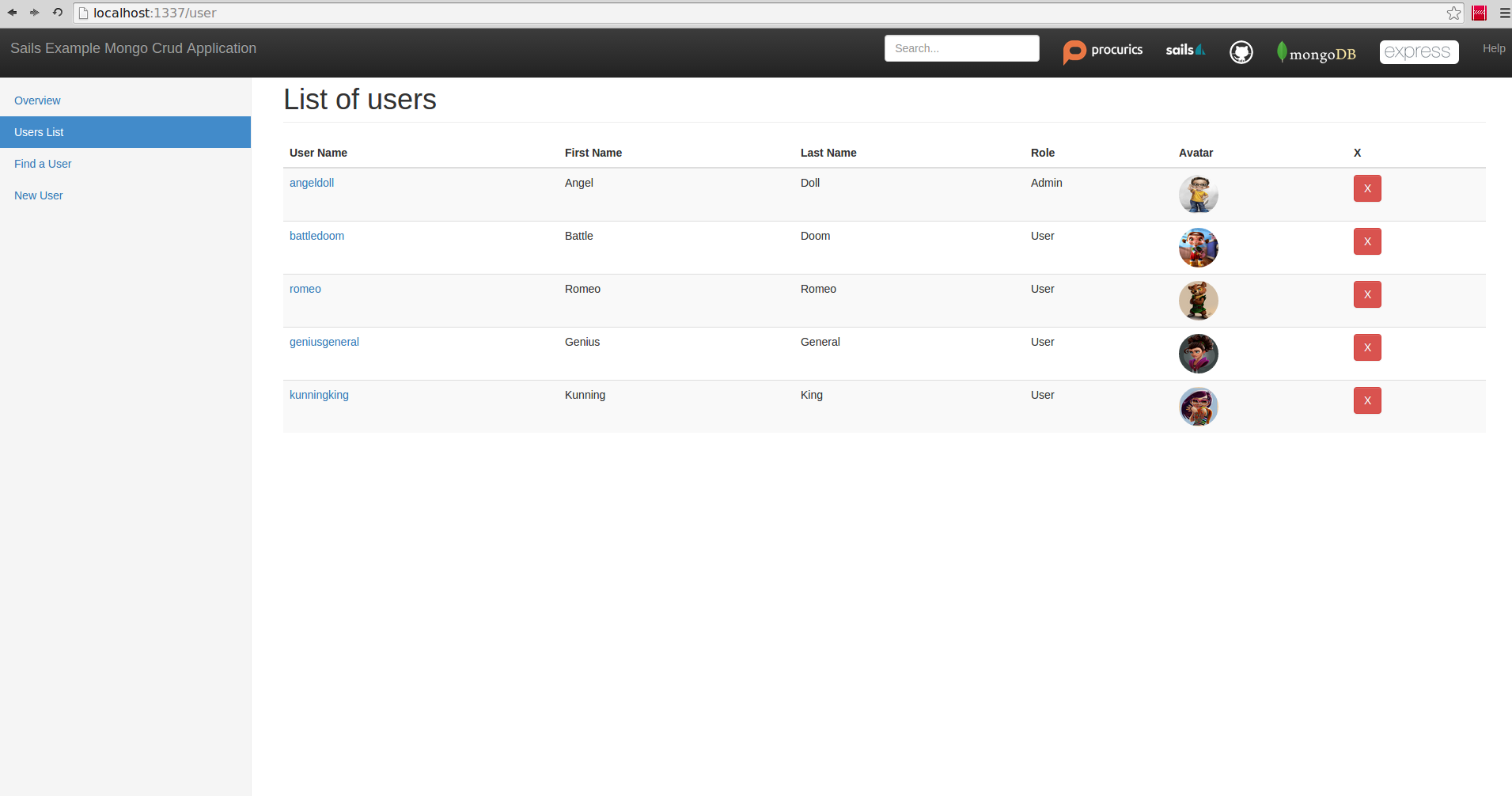The width and height of the screenshot is (1512, 796).
Task: Click the last name cell 'Doom'
Action: coord(815,236)
